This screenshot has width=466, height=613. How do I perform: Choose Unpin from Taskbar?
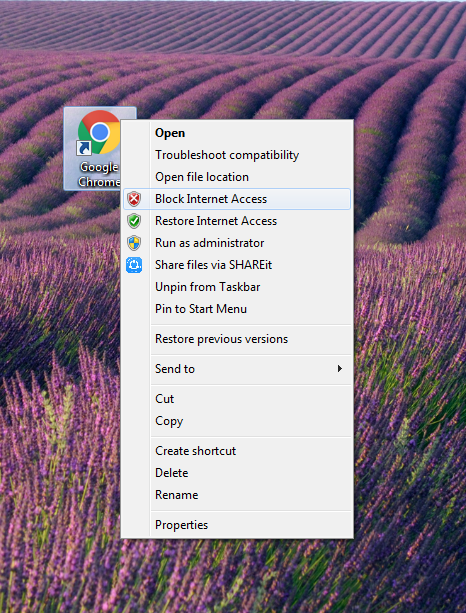237,287
